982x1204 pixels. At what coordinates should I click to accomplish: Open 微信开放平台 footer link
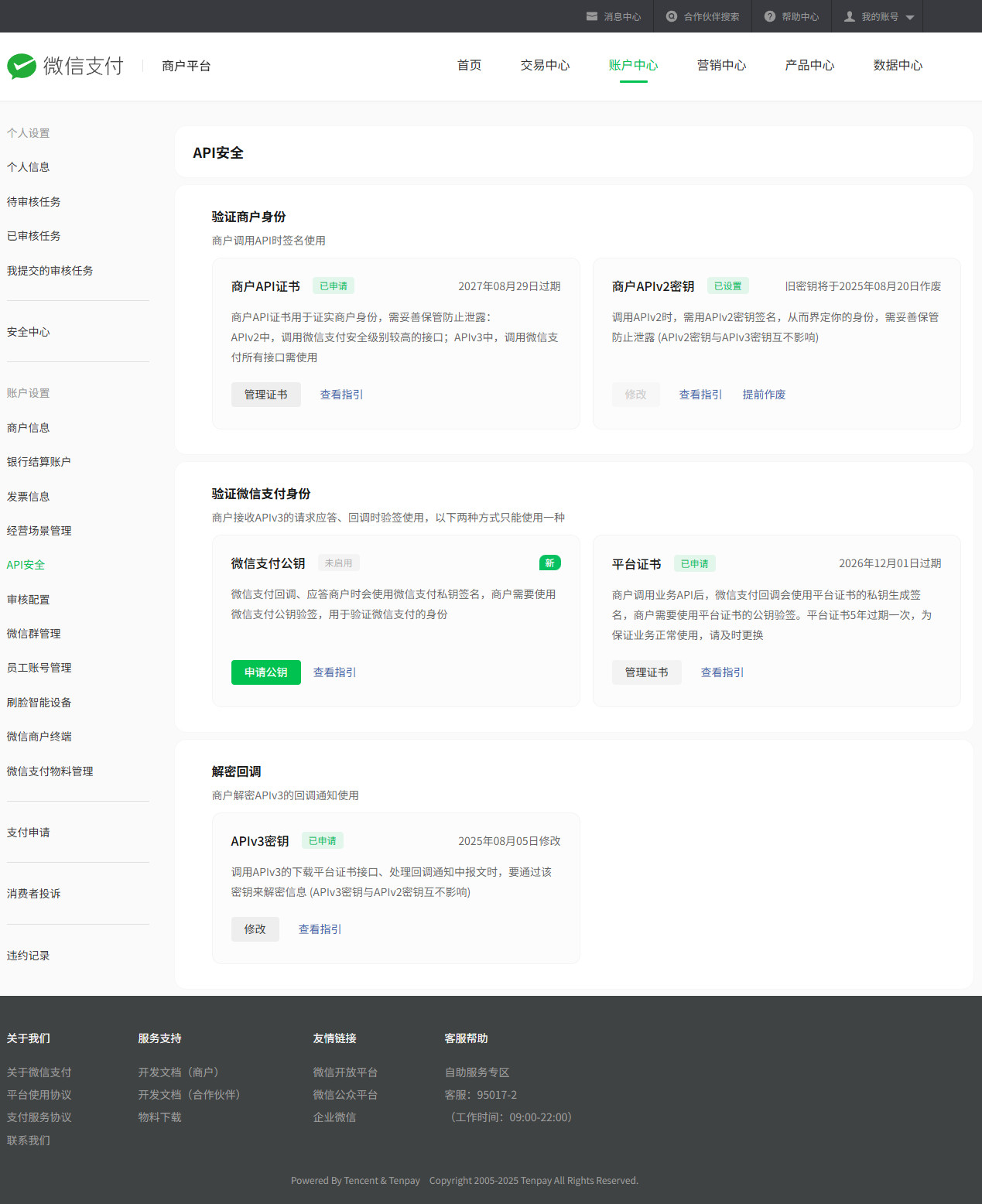pos(346,1072)
